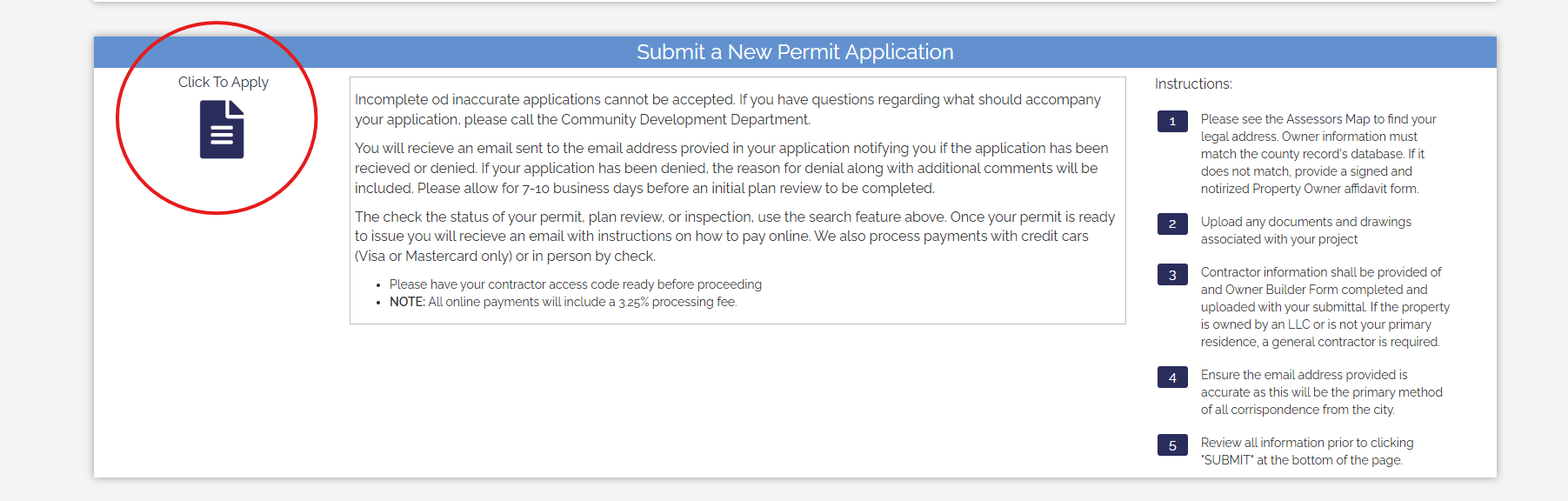The image size is (1568, 501).
Task: Click the step 2 numbered badge
Action: pos(1171,224)
